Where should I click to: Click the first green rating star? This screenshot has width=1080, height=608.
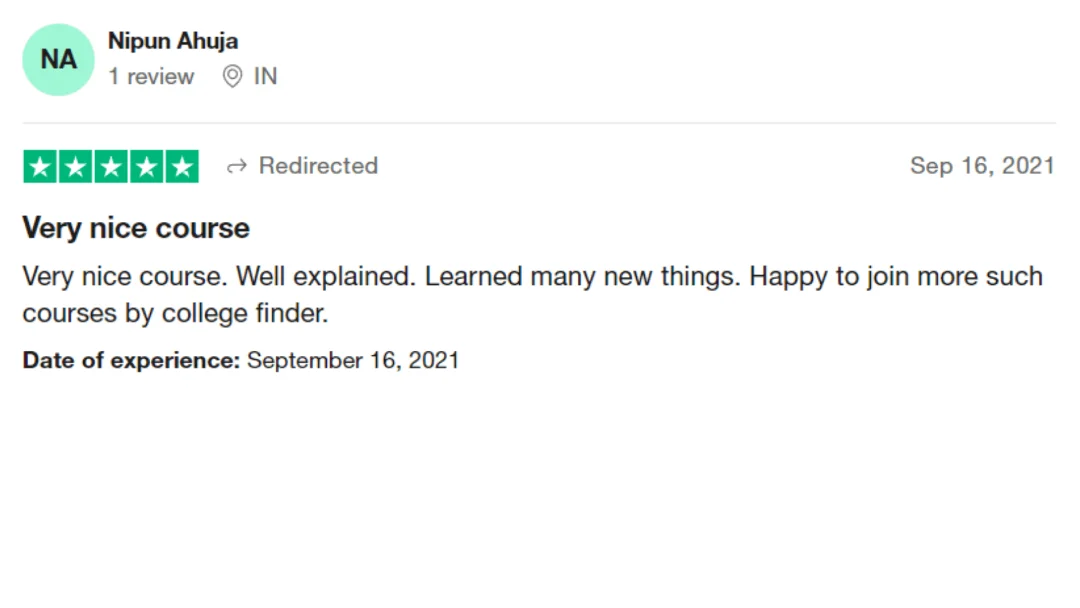coord(40,167)
